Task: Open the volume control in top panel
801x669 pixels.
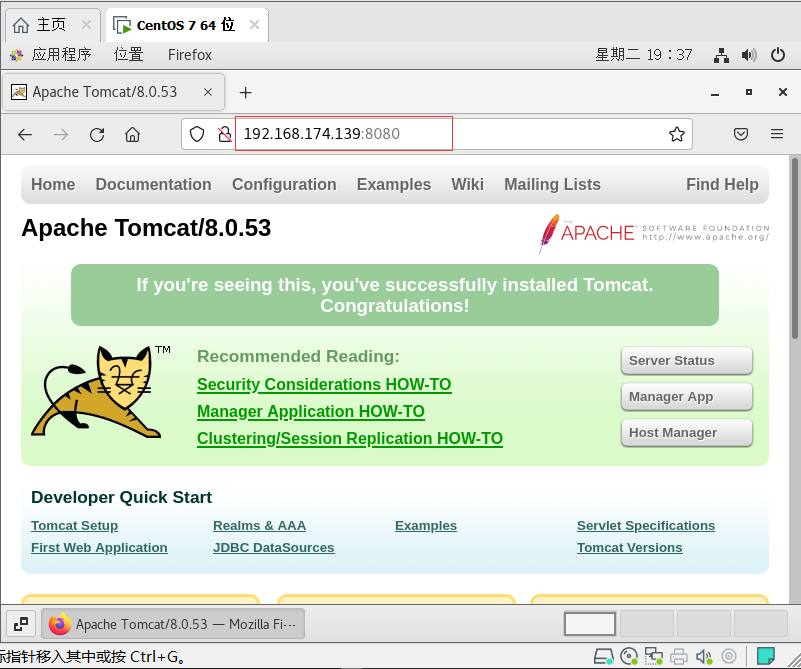Action: tap(749, 55)
